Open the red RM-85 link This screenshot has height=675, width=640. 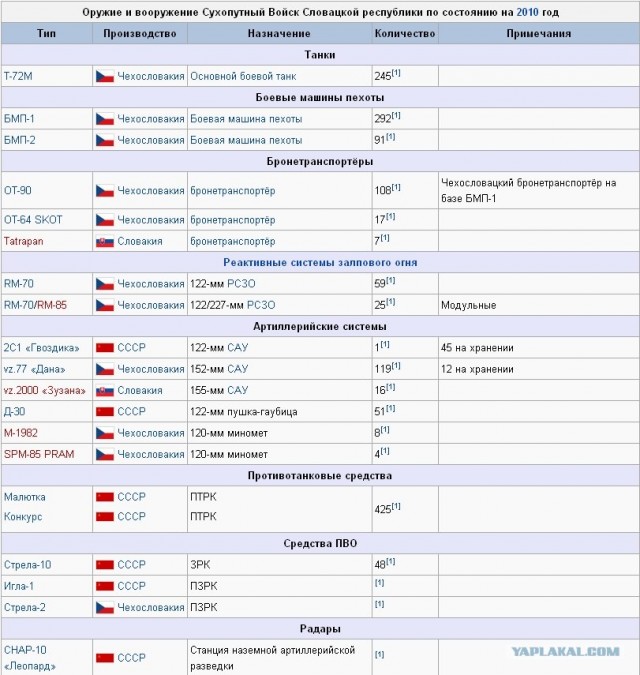point(52,305)
